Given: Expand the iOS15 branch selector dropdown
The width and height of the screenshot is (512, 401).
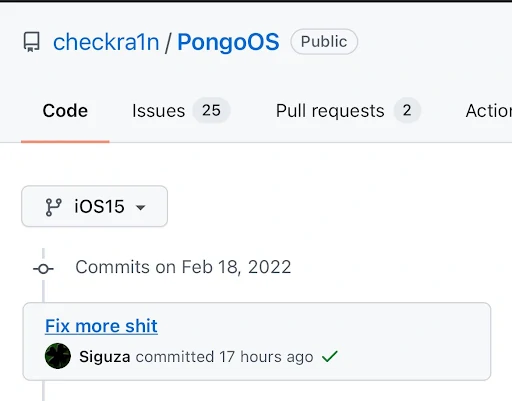Looking at the screenshot, I should coord(94,206).
